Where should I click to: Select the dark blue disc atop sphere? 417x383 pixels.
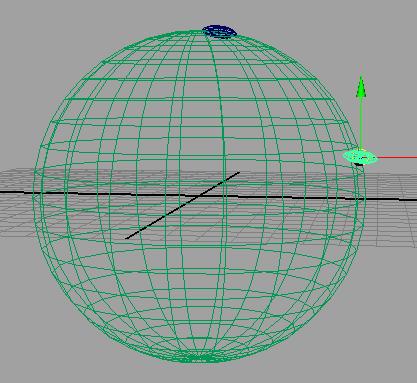tap(219, 31)
